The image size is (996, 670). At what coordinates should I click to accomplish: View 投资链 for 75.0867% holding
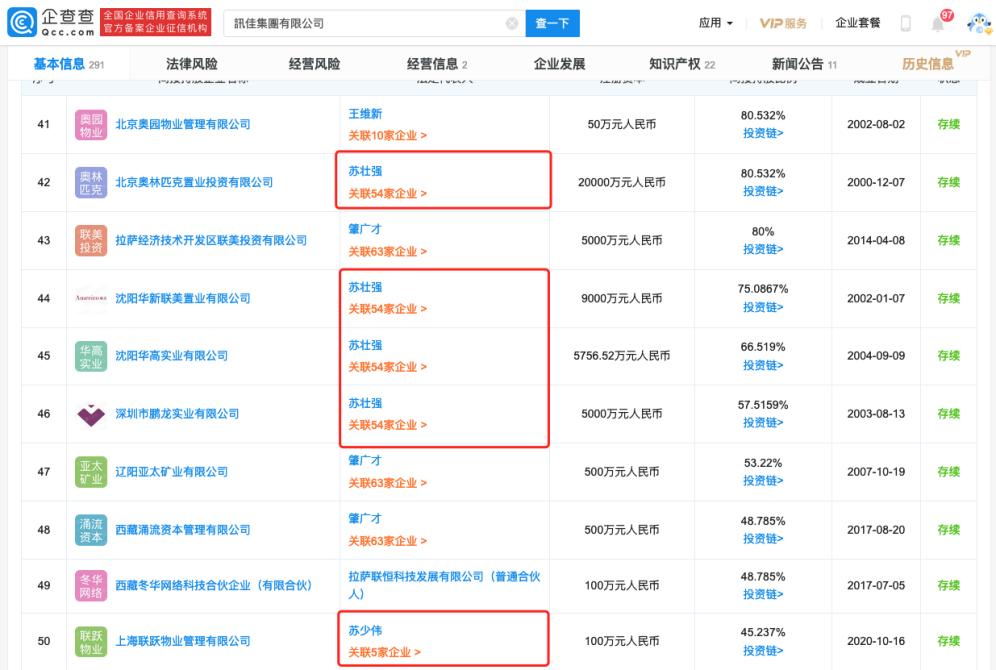(x=763, y=307)
